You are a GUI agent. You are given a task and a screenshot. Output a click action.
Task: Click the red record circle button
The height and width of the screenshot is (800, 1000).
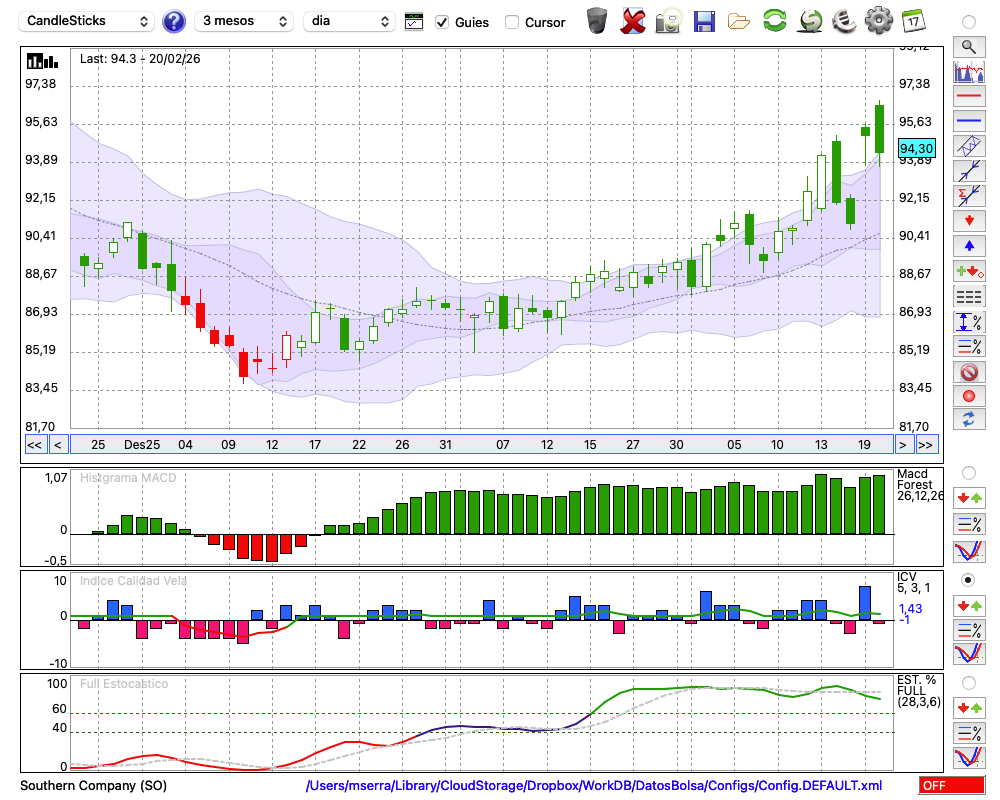coord(969,396)
